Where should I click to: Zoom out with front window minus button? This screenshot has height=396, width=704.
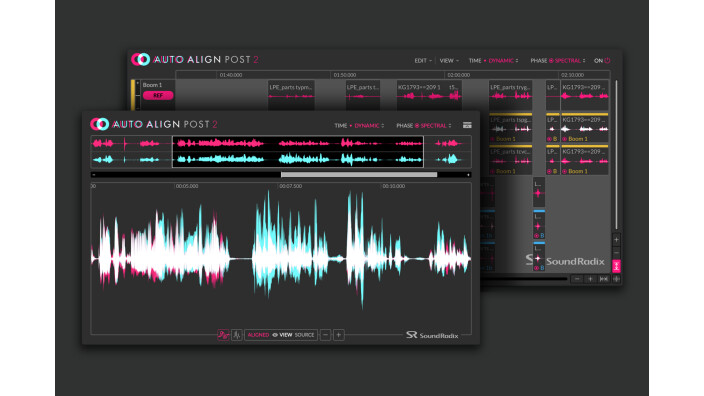coord(326,335)
